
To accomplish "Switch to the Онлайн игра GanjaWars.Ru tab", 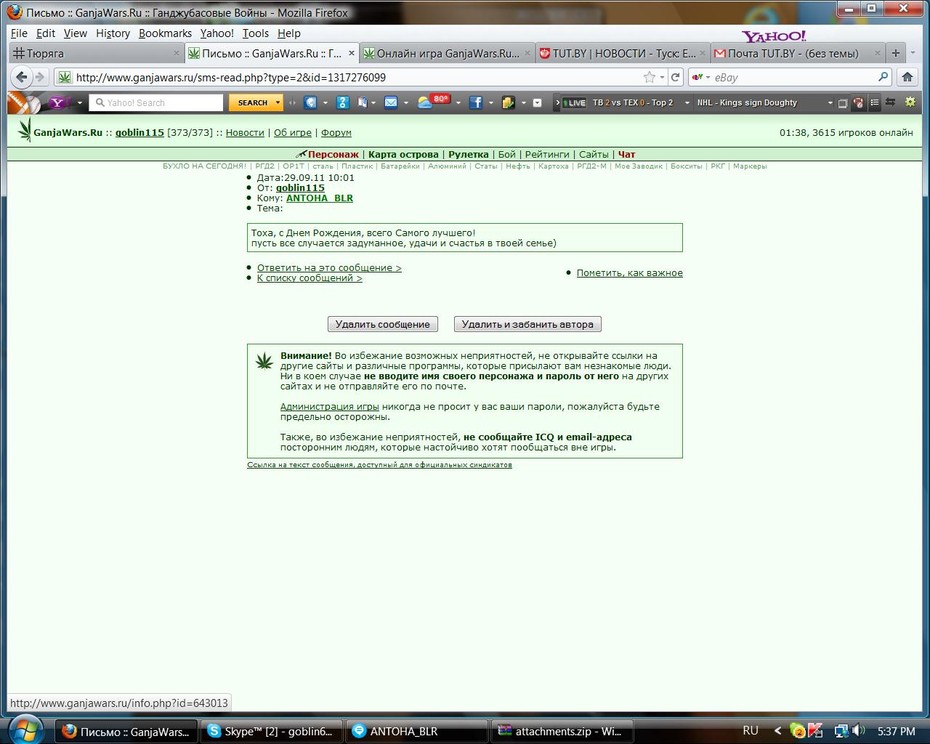I will pyautogui.click(x=447, y=53).
